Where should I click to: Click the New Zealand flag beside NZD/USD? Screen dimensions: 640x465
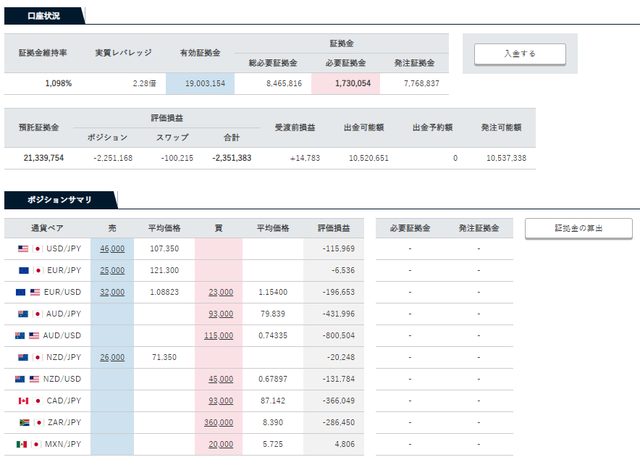tap(20, 379)
